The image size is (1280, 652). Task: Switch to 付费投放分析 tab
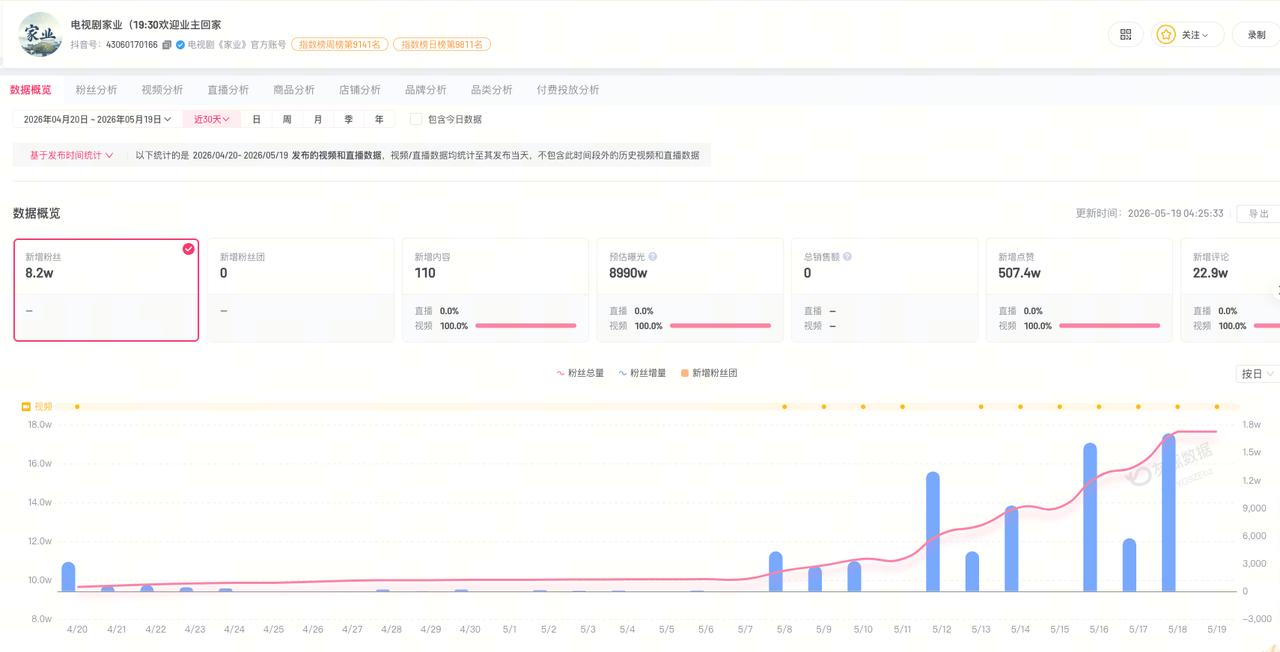568,90
